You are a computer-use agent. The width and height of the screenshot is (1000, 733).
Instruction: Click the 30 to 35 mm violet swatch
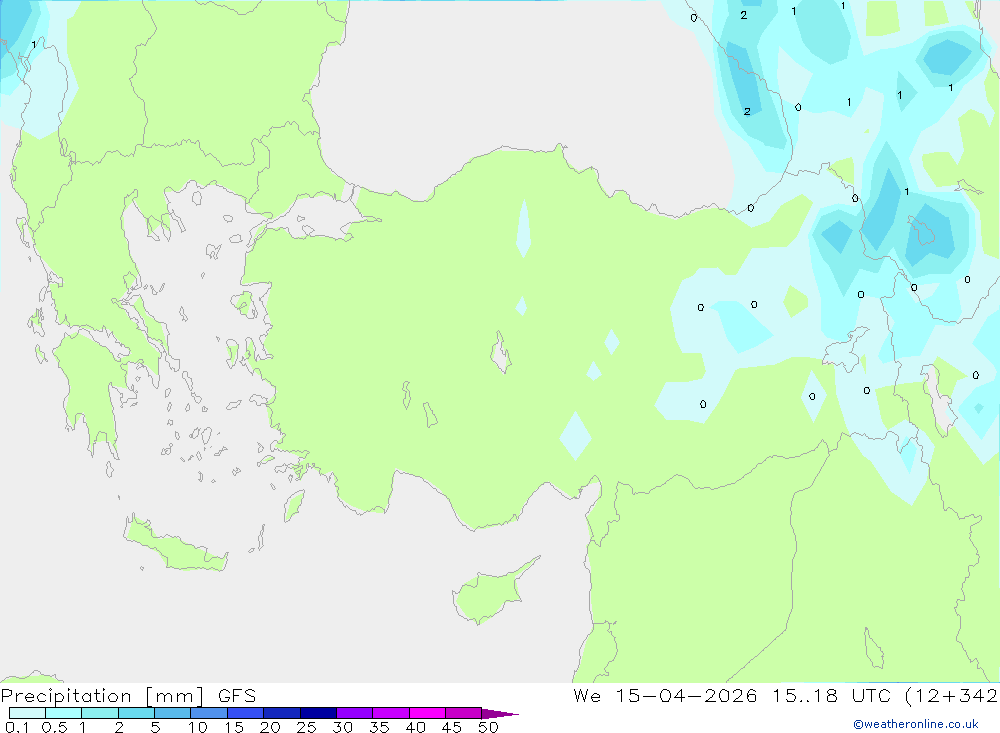pyautogui.click(x=355, y=713)
